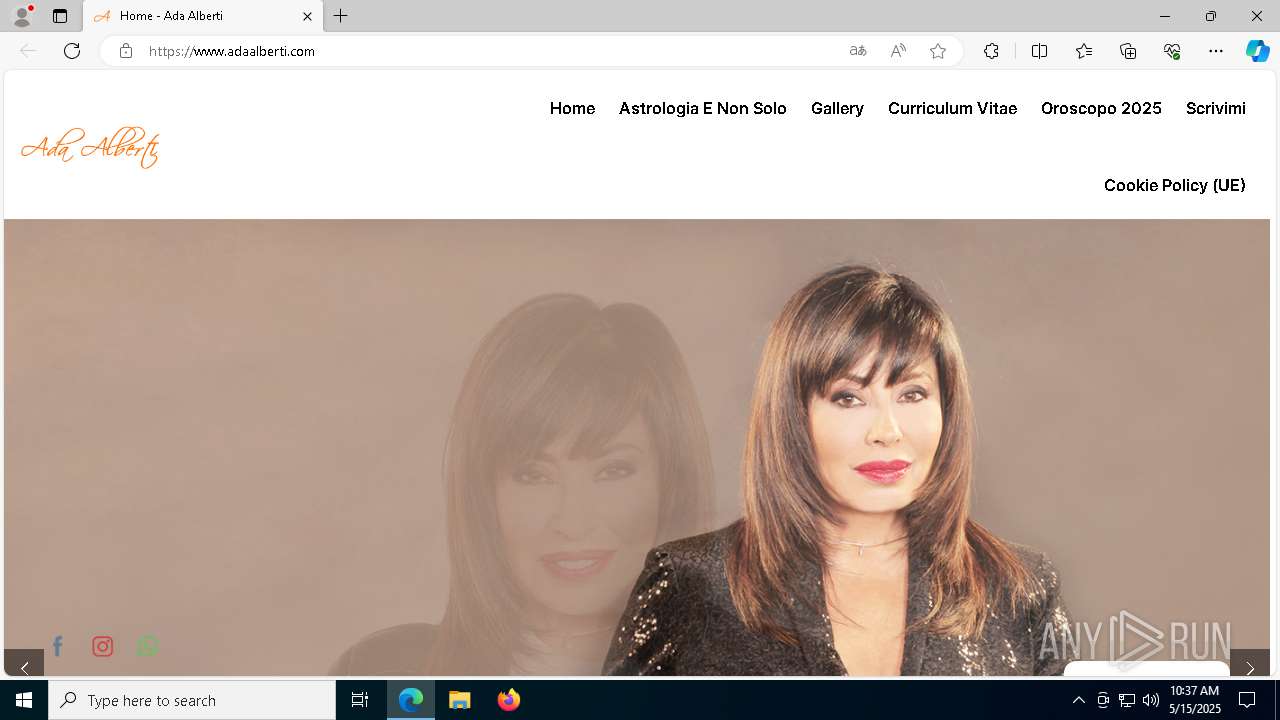Open Astrologia E Non Solo page
Image resolution: width=1280 pixels, height=720 pixels.
[703, 108]
